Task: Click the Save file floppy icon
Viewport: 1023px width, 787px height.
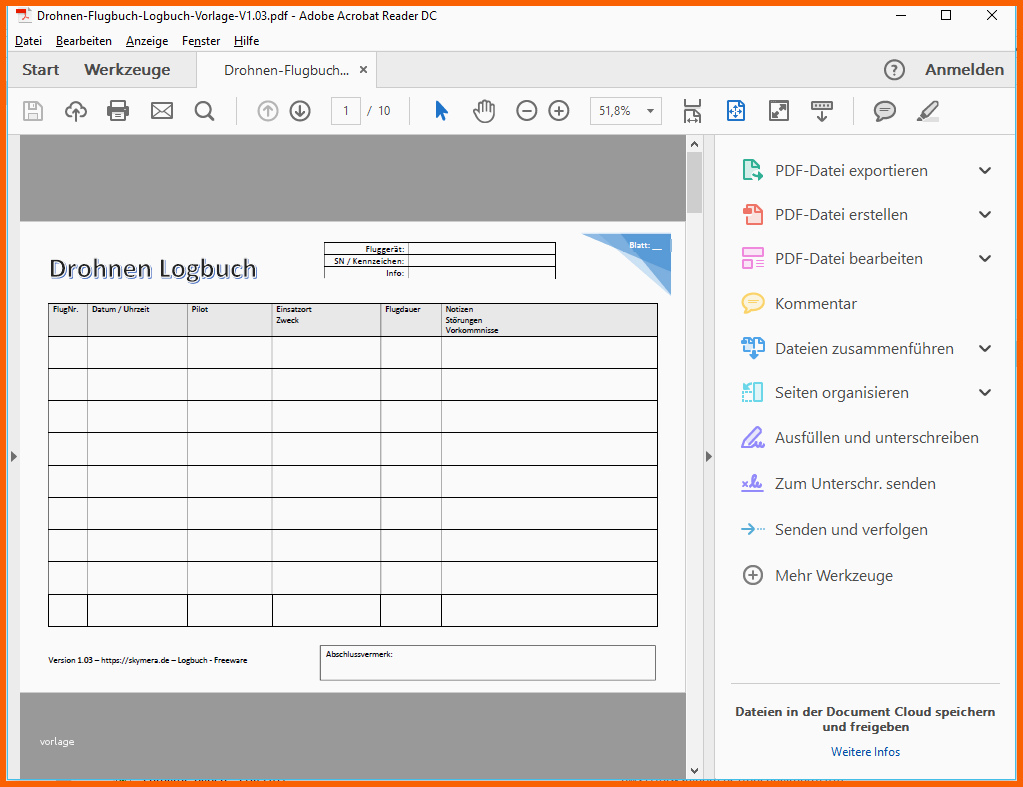Action: [x=33, y=111]
